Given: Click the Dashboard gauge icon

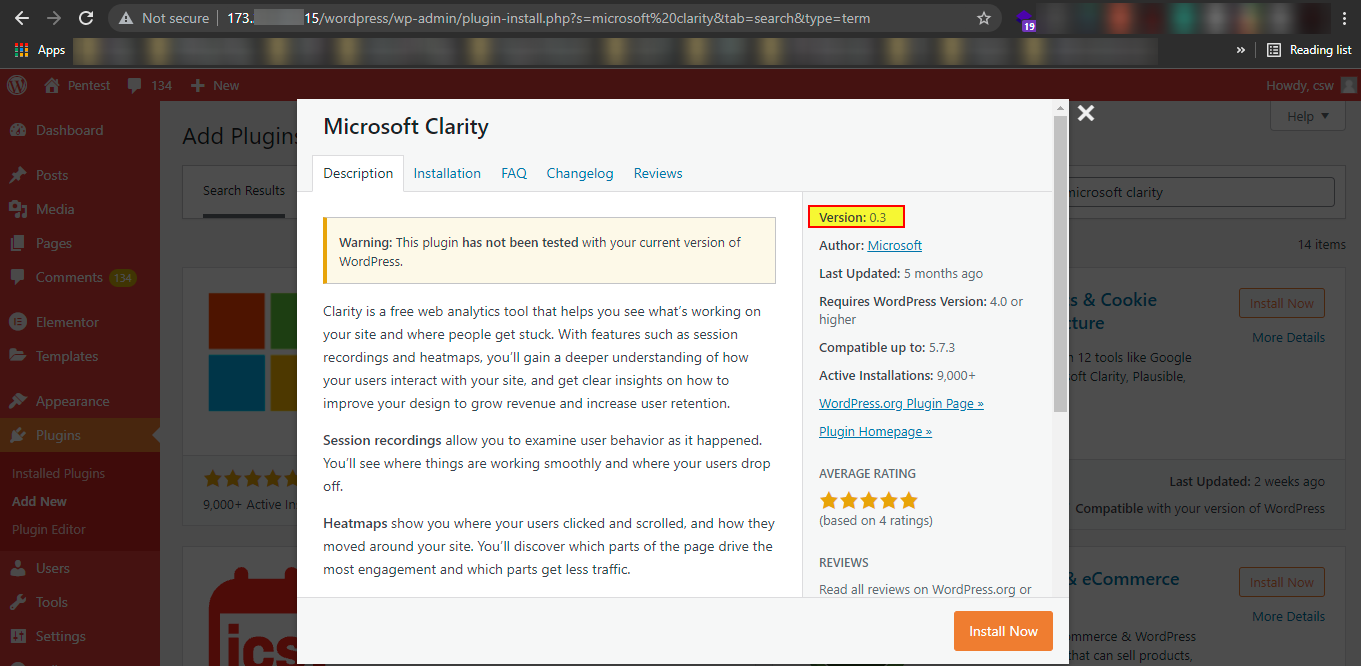Looking at the screenshot, I should tap(18, 130).
